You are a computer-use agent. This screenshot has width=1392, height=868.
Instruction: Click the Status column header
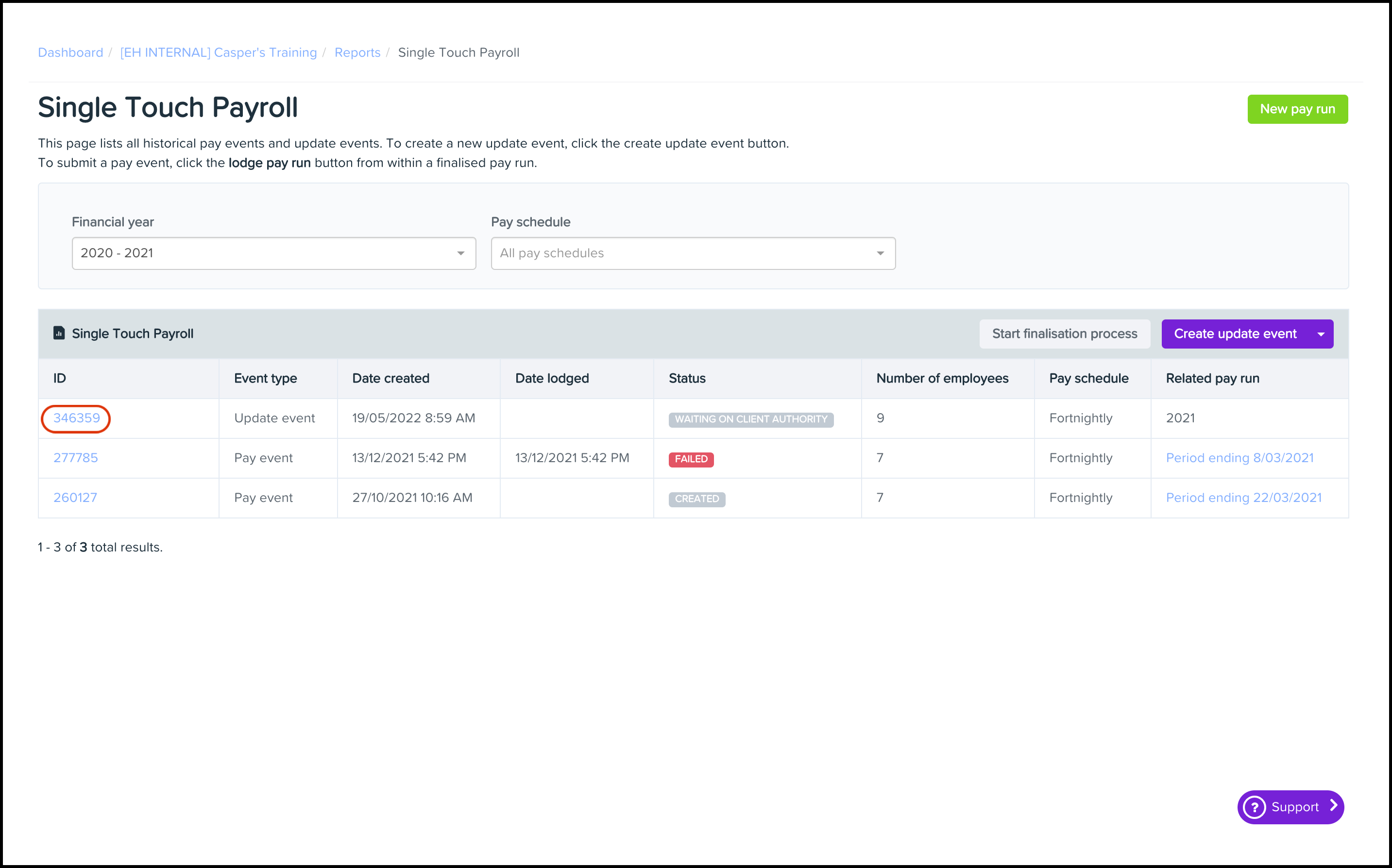click(687, 378)
